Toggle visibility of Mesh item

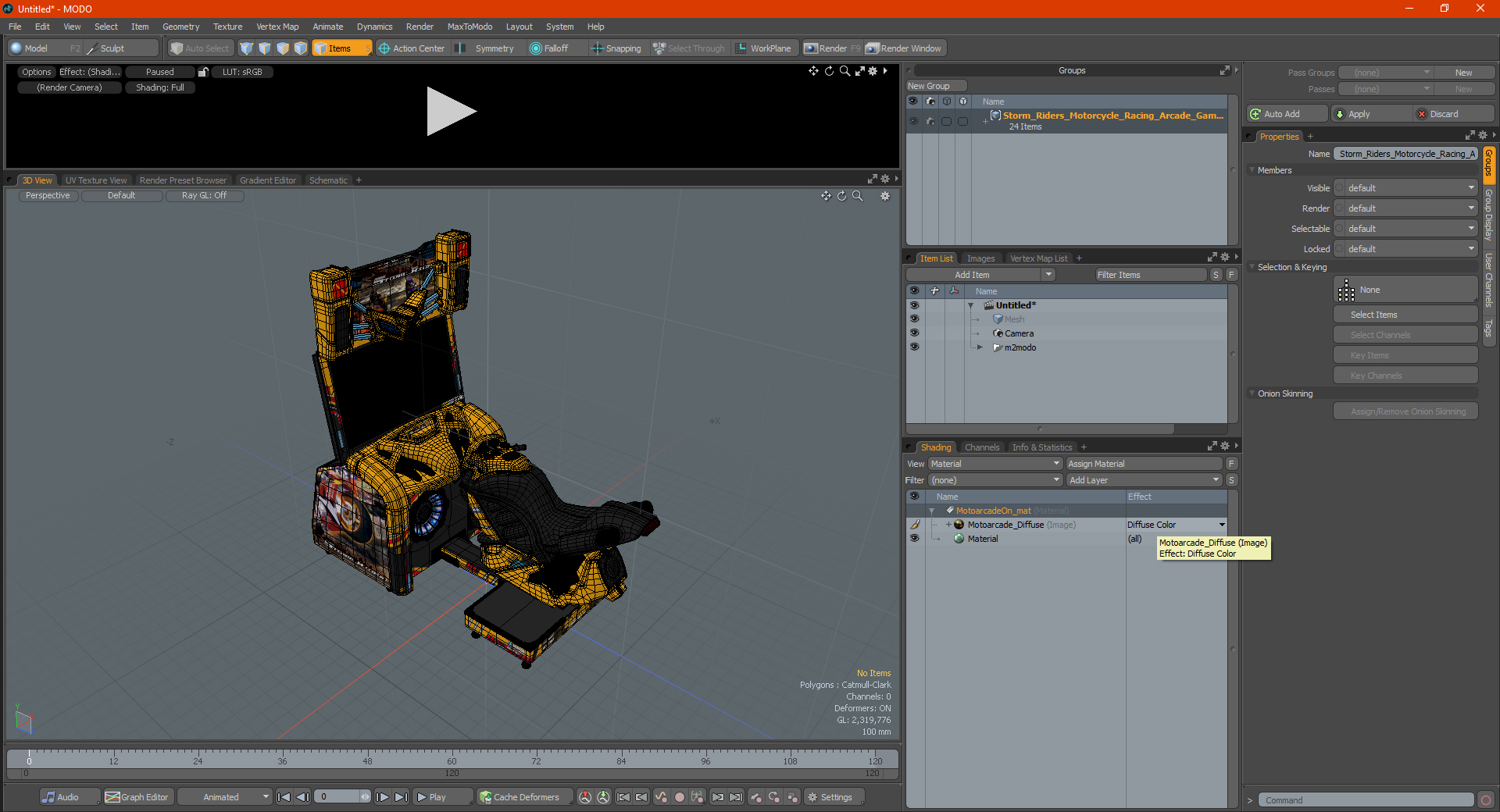[914, 319]
